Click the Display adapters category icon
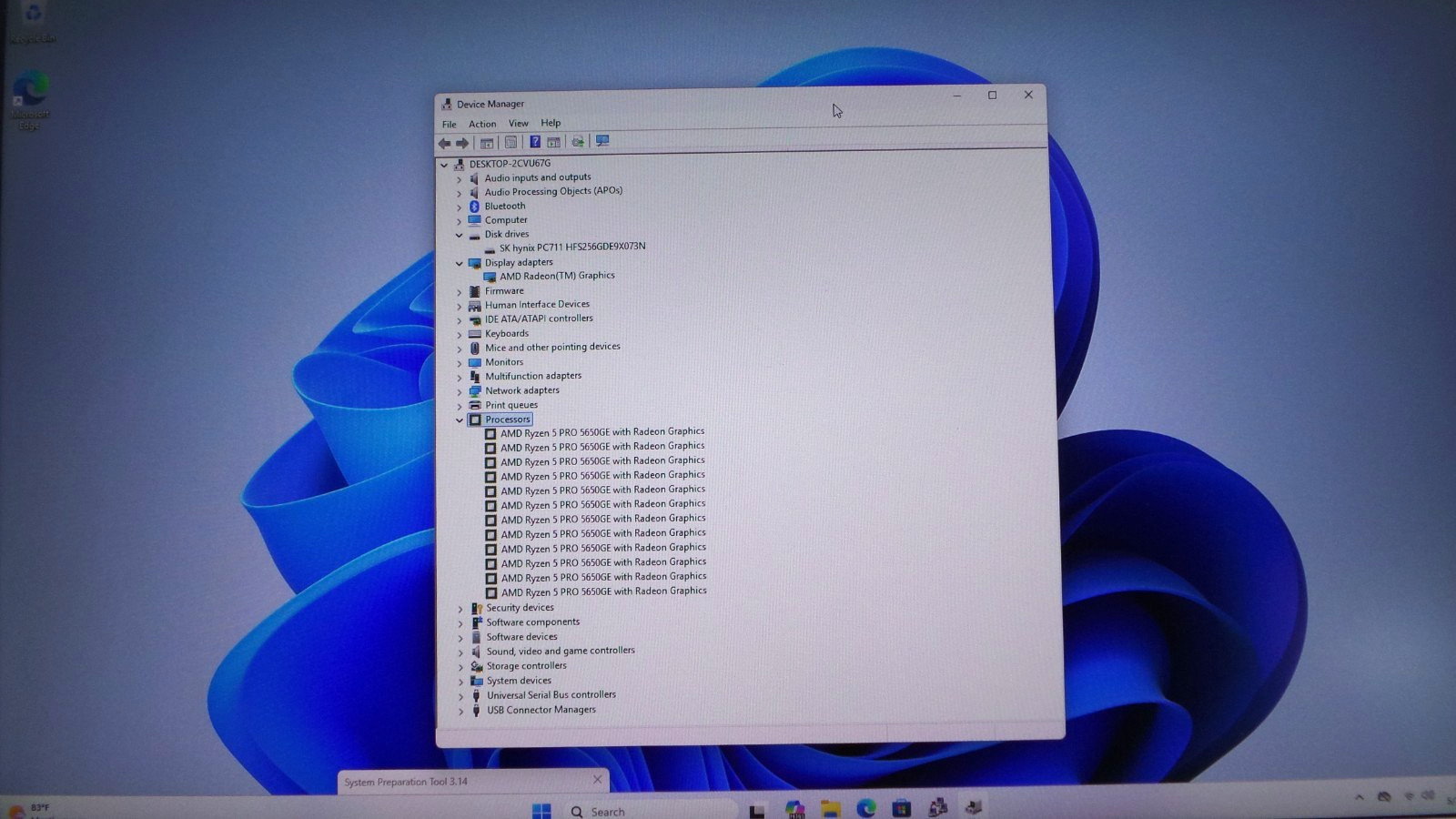The image size is (1456, 819). coord(474,263)
